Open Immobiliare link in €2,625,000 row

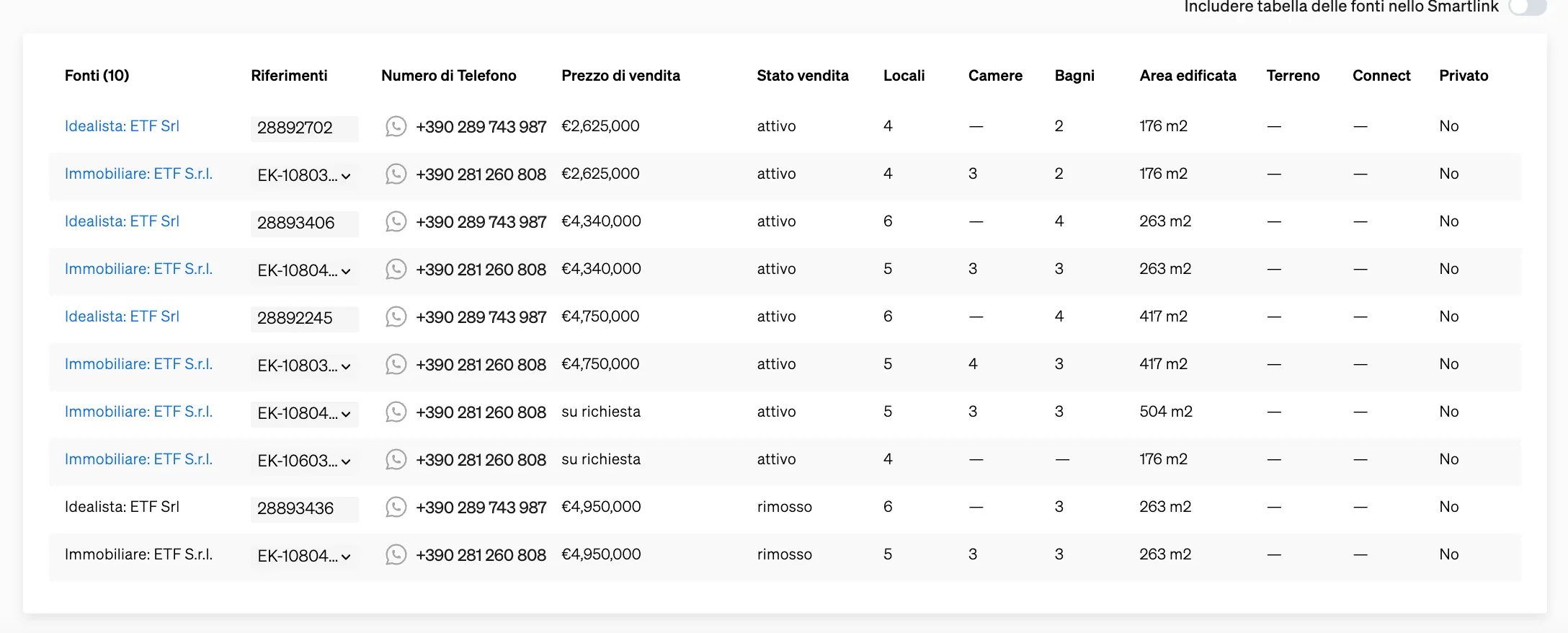[138, 174]
